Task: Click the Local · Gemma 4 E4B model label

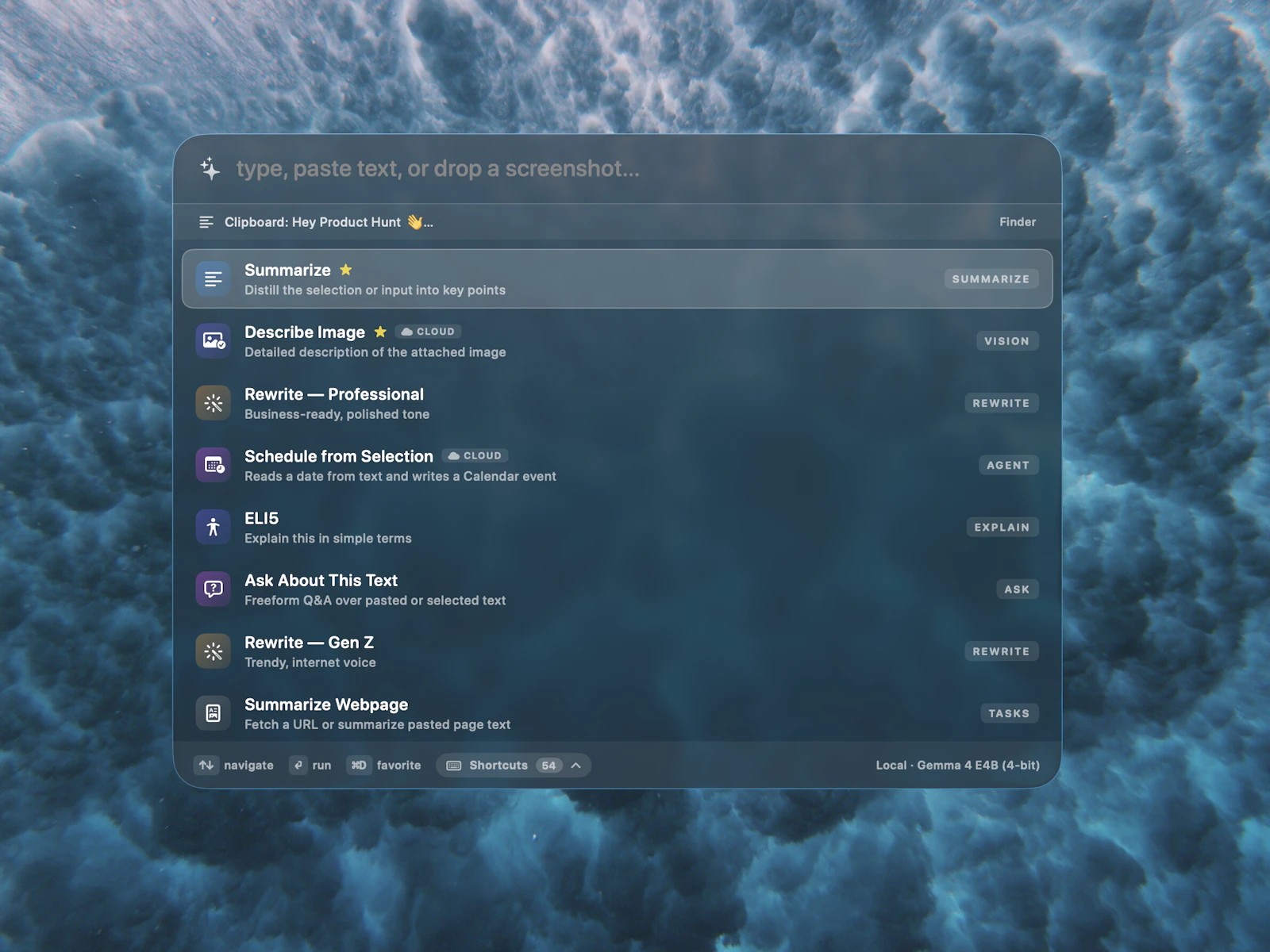Action: 957,766
